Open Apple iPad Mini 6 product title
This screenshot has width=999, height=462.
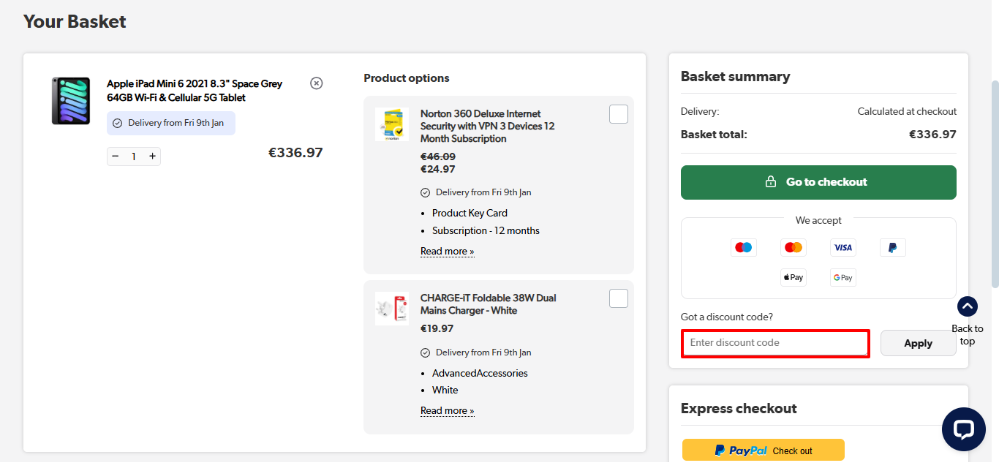pyautogui.click(x=194, y=90)
